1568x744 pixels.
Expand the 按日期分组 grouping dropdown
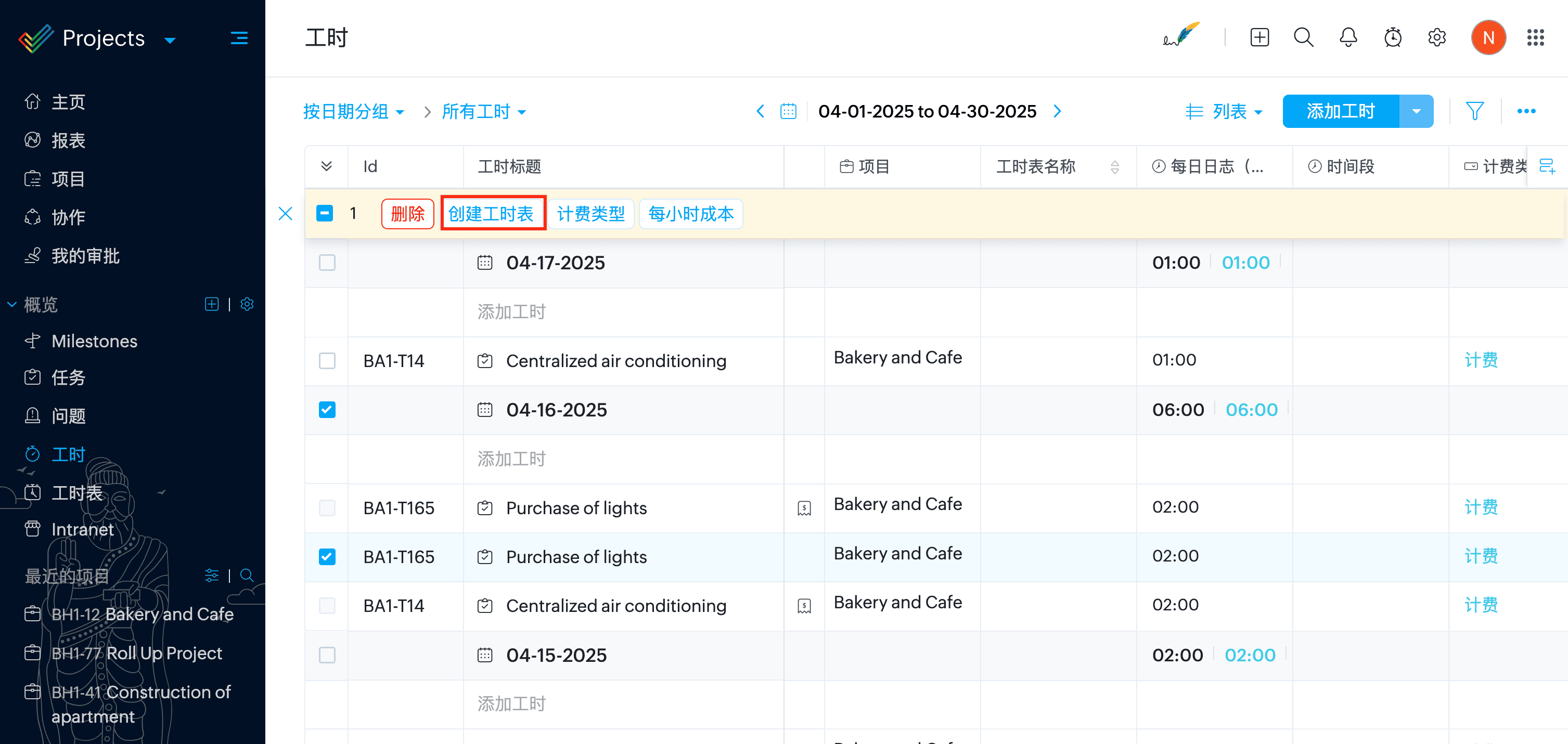pyautogui.click(x=354, y=111)
